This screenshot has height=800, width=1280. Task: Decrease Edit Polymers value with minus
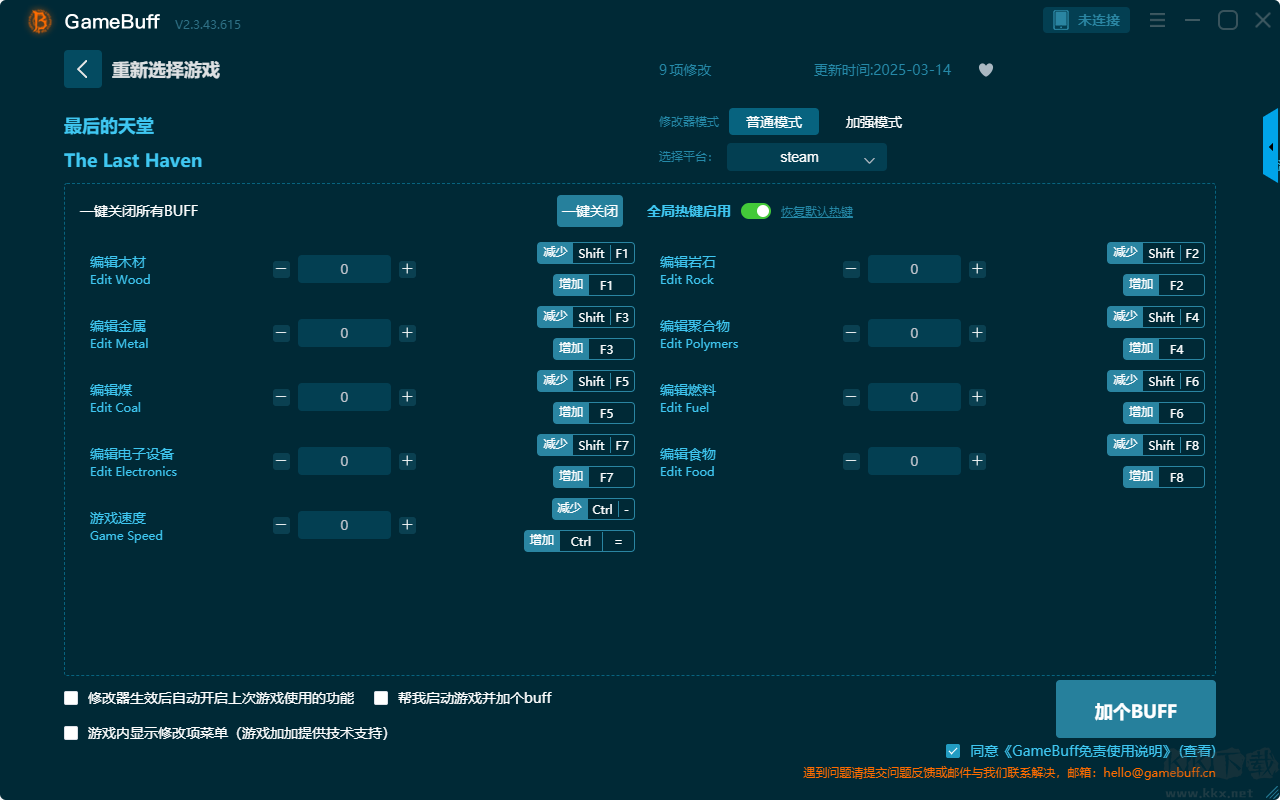tap(851, 333)
